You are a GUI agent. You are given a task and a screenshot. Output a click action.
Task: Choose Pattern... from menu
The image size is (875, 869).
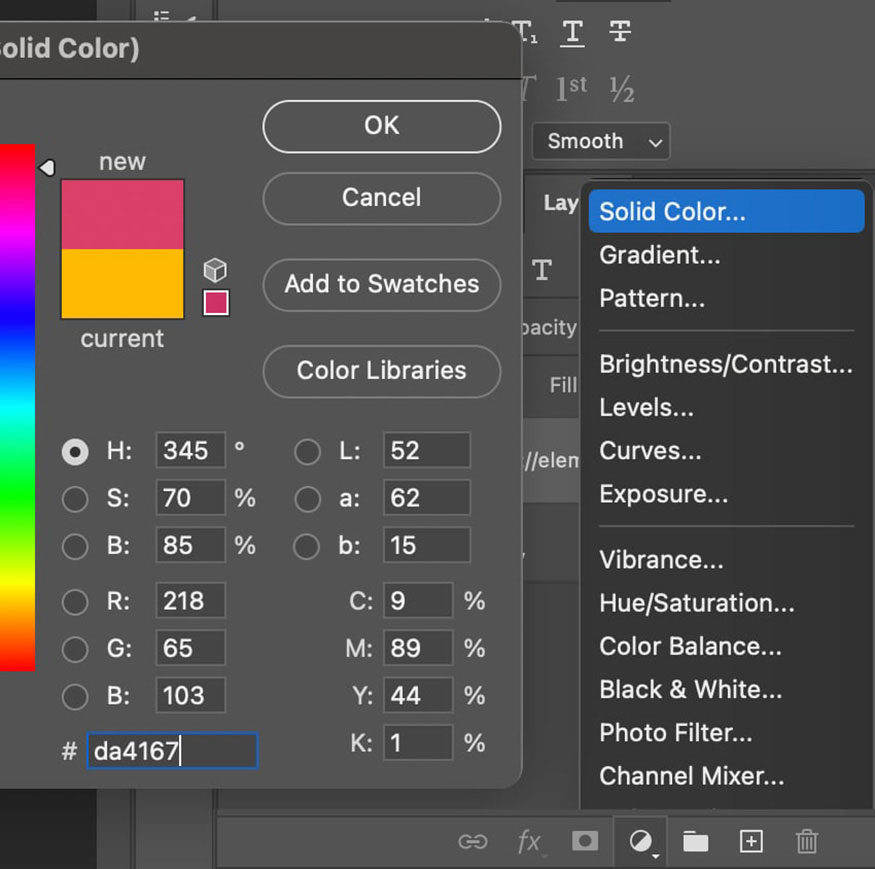726,298
